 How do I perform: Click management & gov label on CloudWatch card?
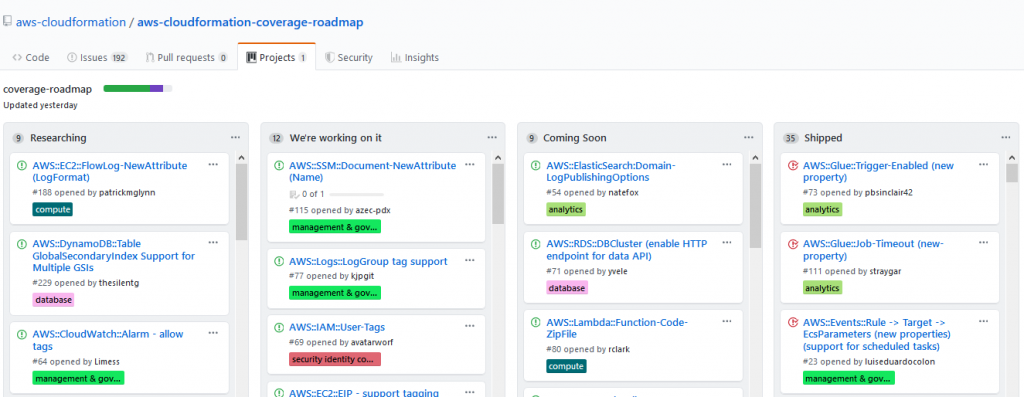78,378
